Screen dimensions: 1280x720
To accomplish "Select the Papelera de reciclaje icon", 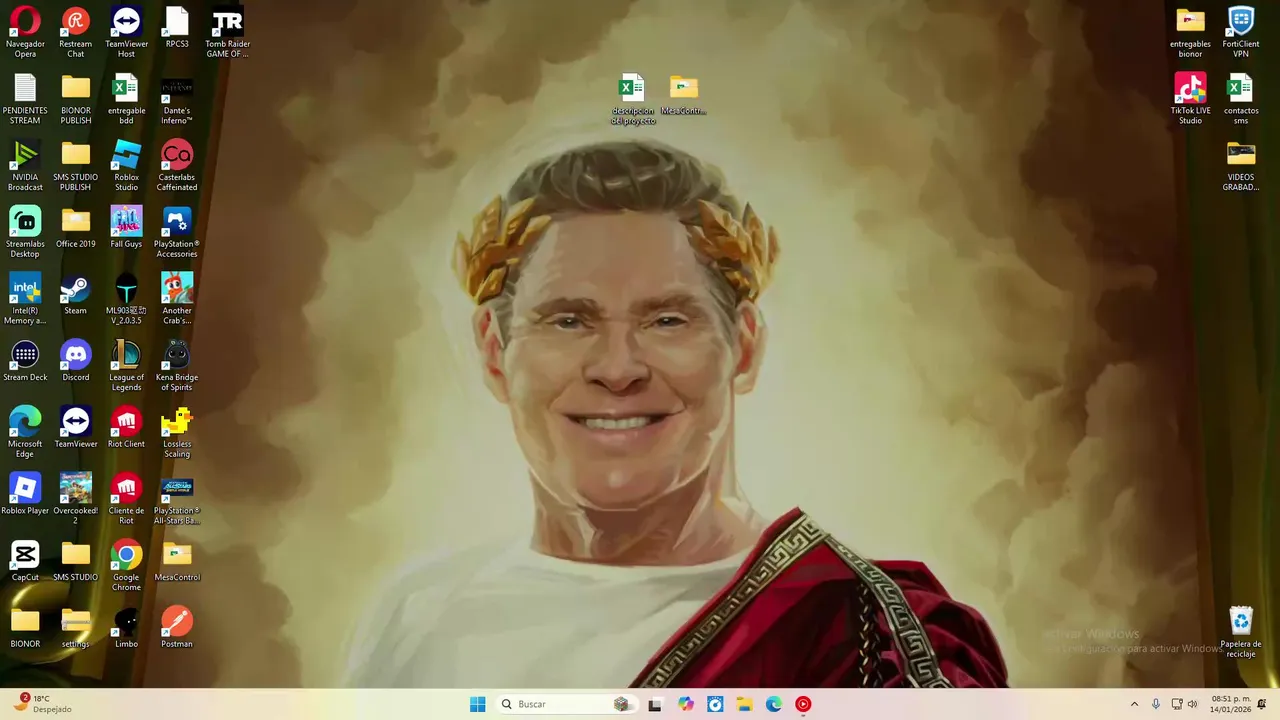I will [x=1241, y=633].
